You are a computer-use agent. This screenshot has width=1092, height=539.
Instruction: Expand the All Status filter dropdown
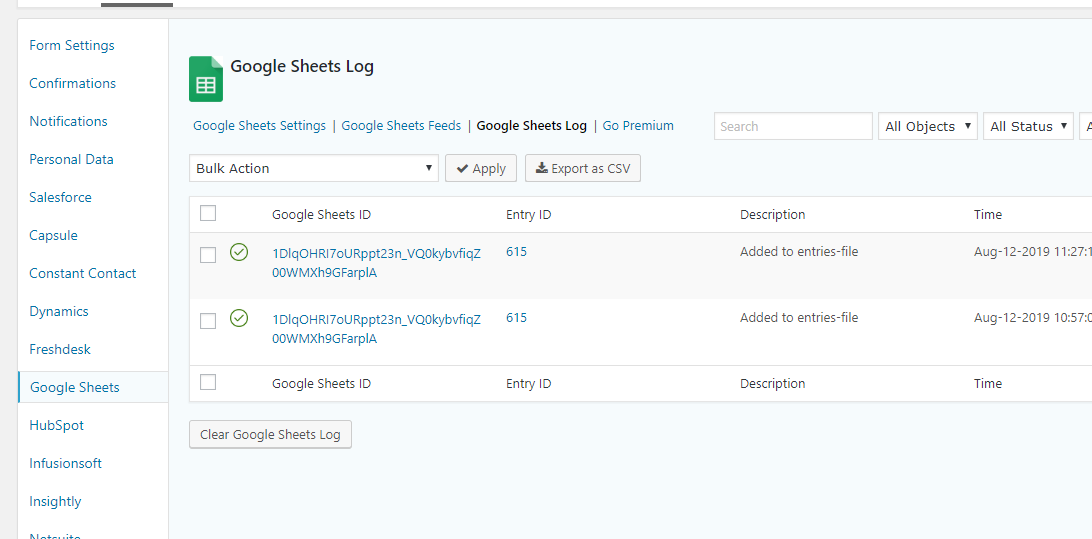pos(1028,126)
